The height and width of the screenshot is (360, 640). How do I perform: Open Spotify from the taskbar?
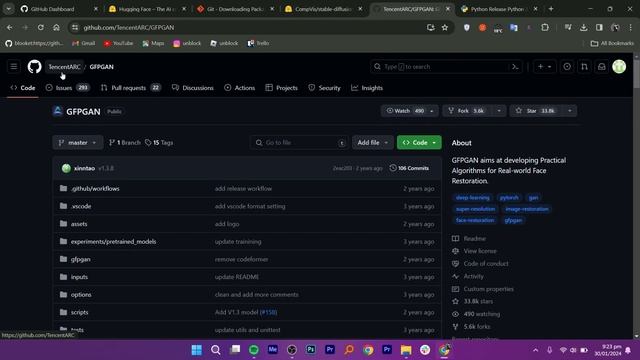point(254,350)
